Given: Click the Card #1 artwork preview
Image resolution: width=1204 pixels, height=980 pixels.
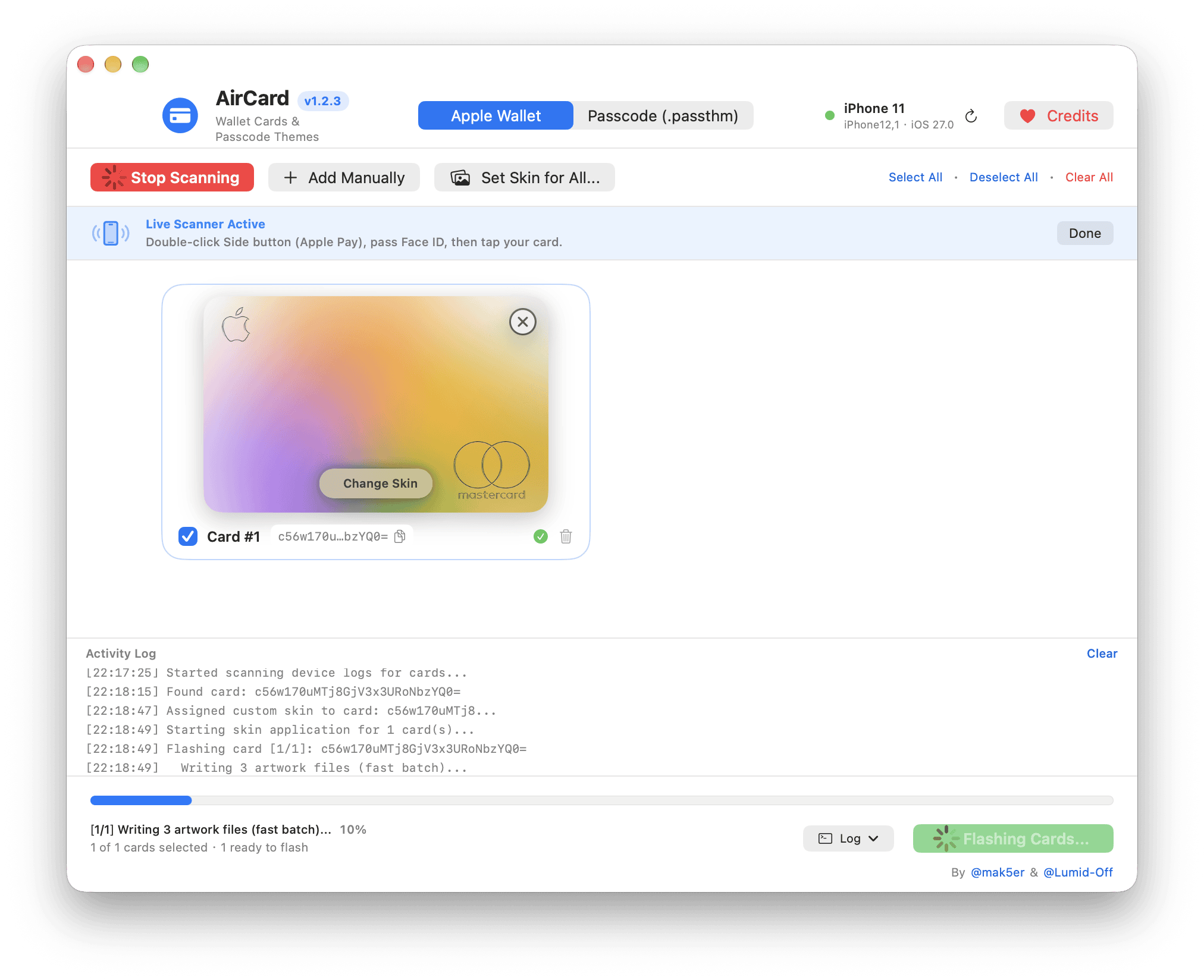Looking at the screenshot, I should tap(376, 404).
